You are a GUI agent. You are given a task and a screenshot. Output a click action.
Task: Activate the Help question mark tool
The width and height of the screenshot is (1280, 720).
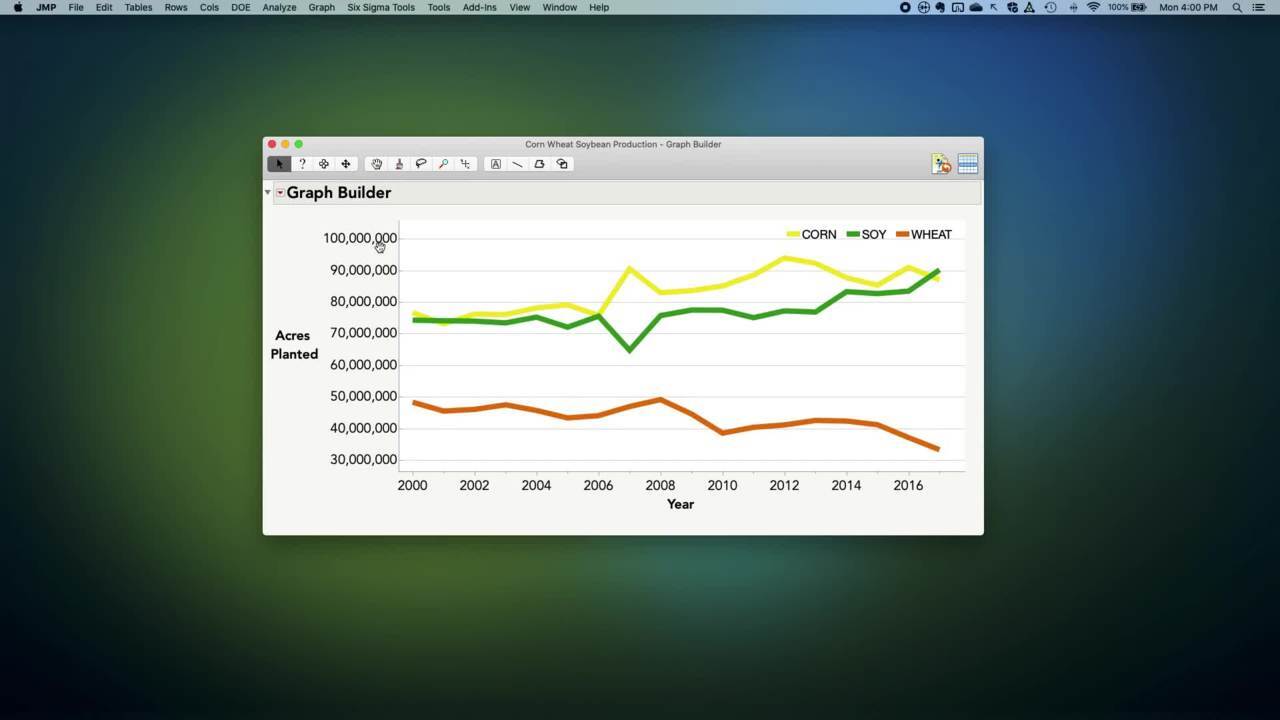pos(302,164)
